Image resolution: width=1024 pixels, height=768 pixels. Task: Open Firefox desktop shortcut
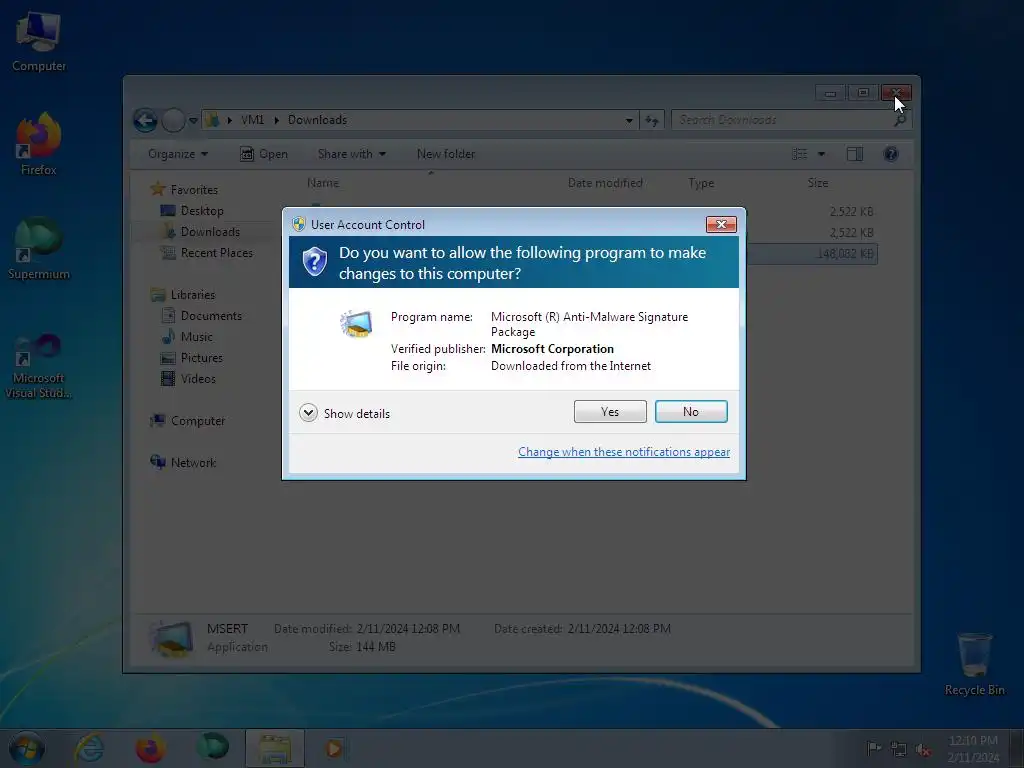[39, 144]
